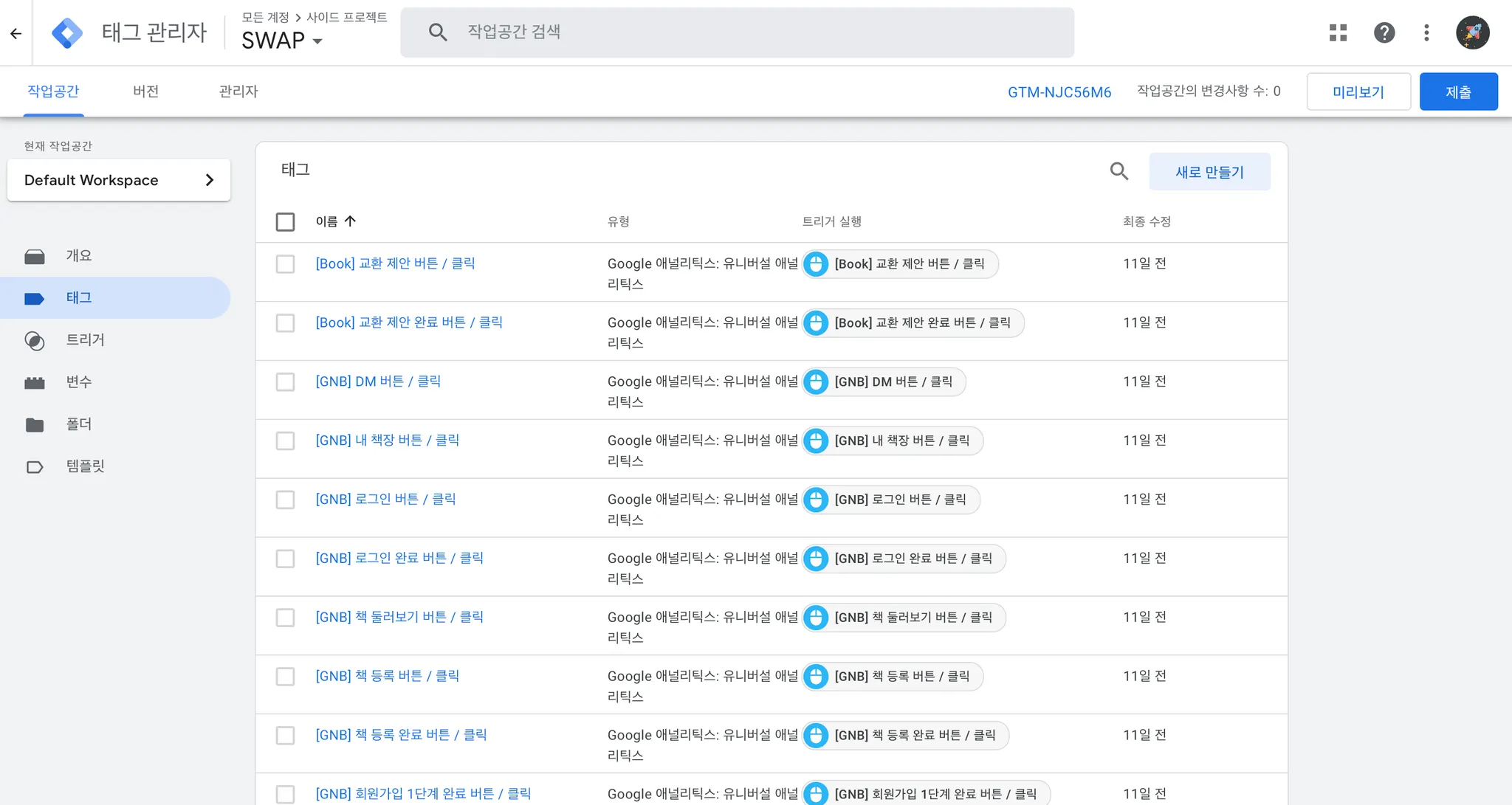
Task: Switch to the 관리자 tab
Action: click(x=238, y=91)
